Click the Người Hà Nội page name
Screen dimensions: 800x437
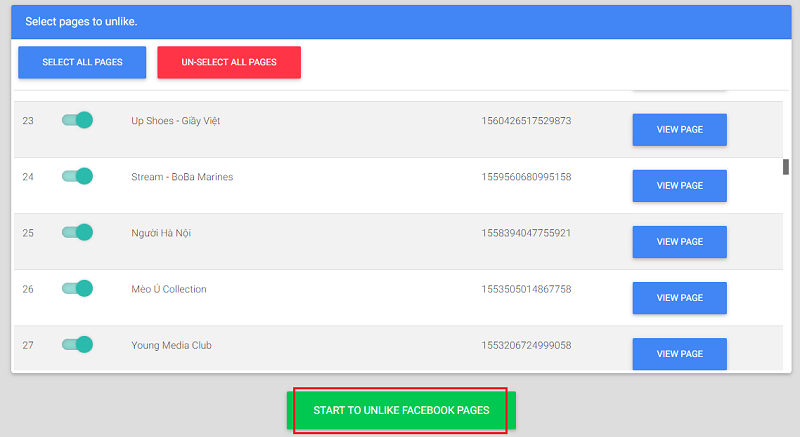[161, 233]
